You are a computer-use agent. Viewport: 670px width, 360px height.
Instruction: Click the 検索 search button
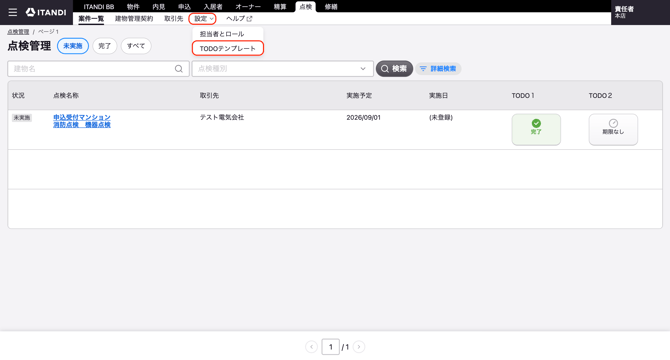tap(394, 69)
